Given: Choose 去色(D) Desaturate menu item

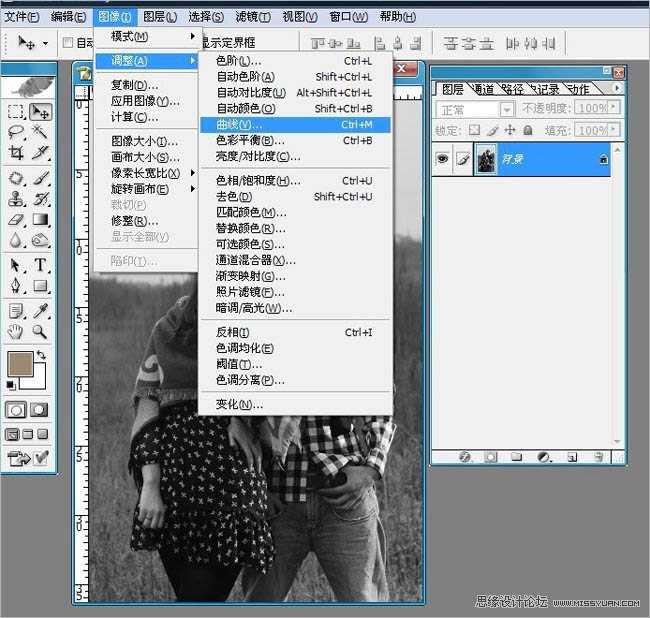Looking at the screenshot, I should pyautogui.click(x=295, y=196).
